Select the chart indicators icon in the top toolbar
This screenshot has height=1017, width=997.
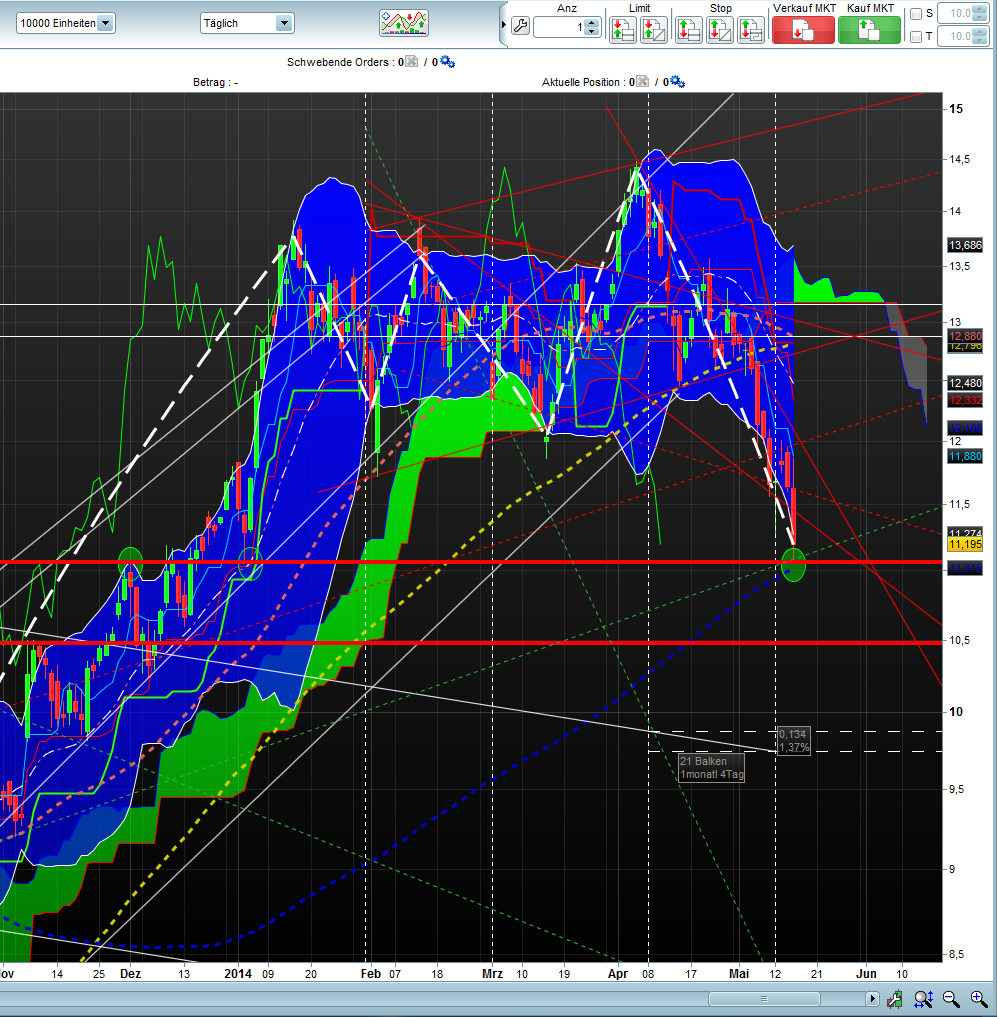[x=404, y=22]
